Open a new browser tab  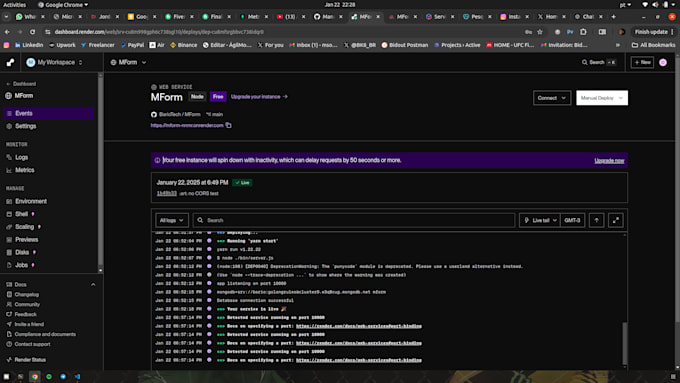pyautogui.click(x=613, y=16)
